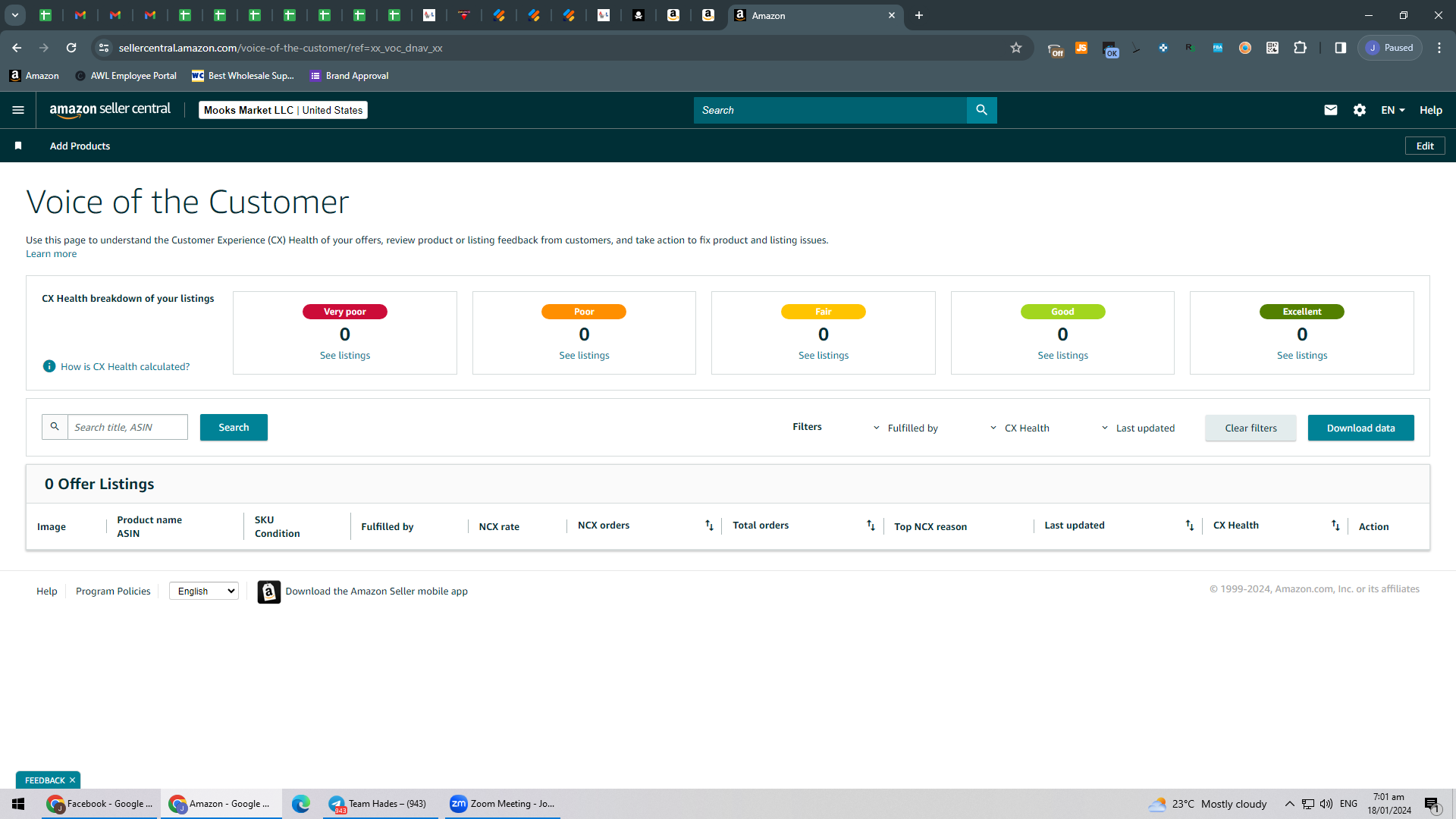Open the Amazon bookmark in bookmarks bar
Viewport: 1456px width, 819px height.
tap(34, 76)
